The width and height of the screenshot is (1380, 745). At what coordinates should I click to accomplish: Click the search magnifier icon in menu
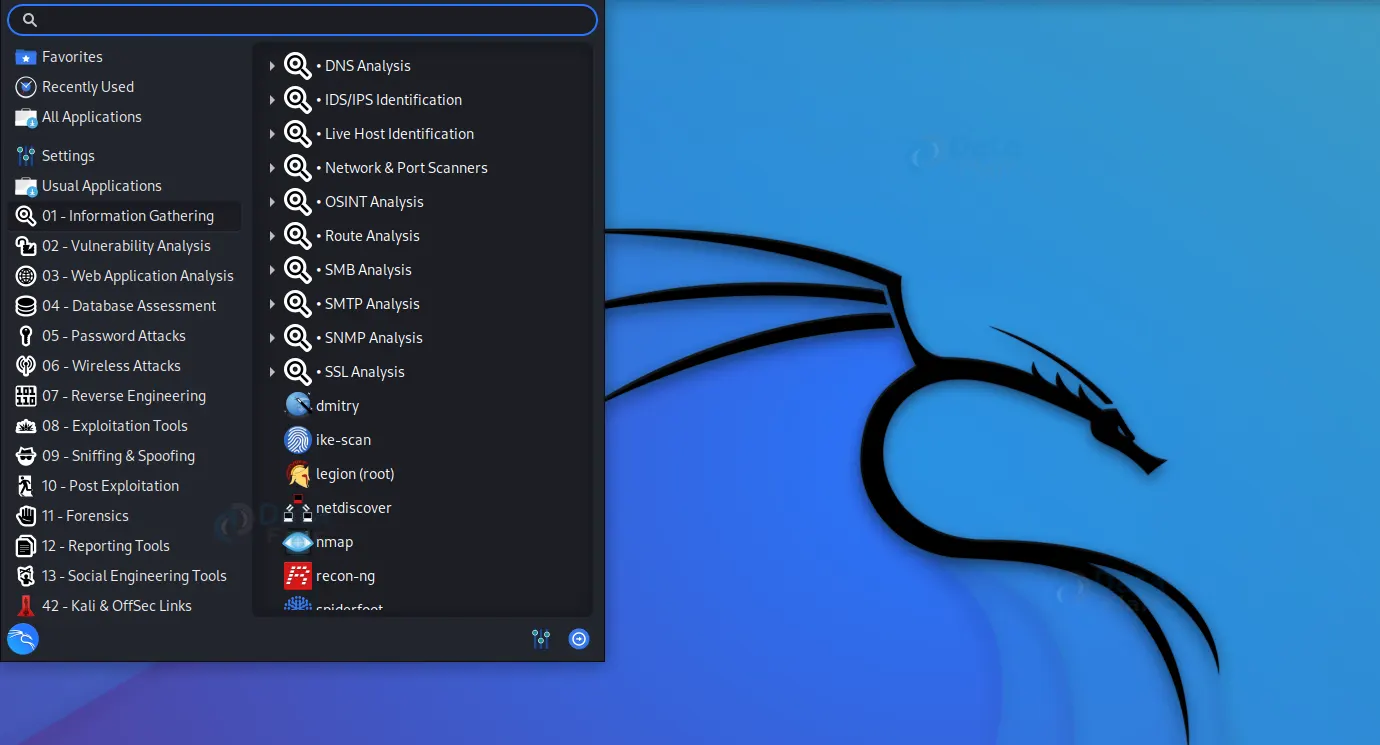click(x=30, y=20)
